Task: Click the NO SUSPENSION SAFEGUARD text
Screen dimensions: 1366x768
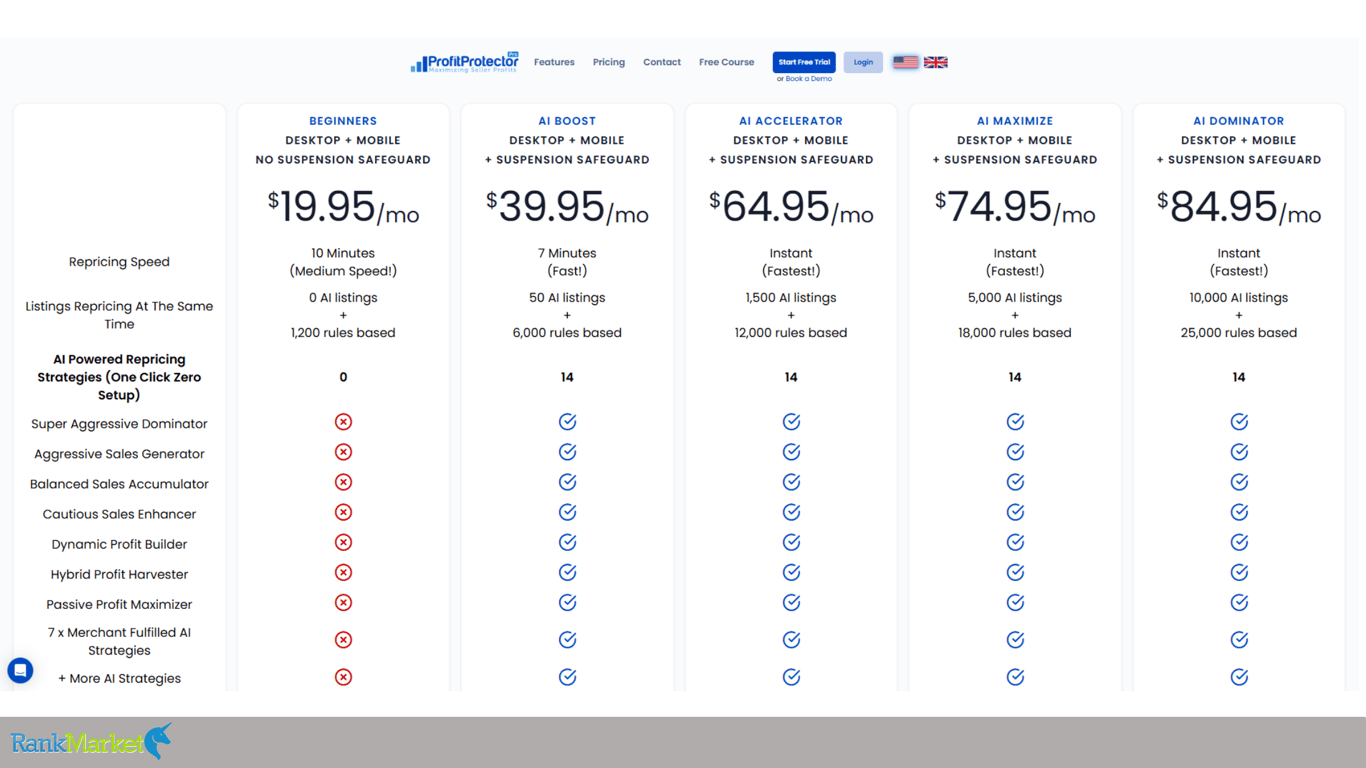Action: pyautogui.click(x=343, y=160)
